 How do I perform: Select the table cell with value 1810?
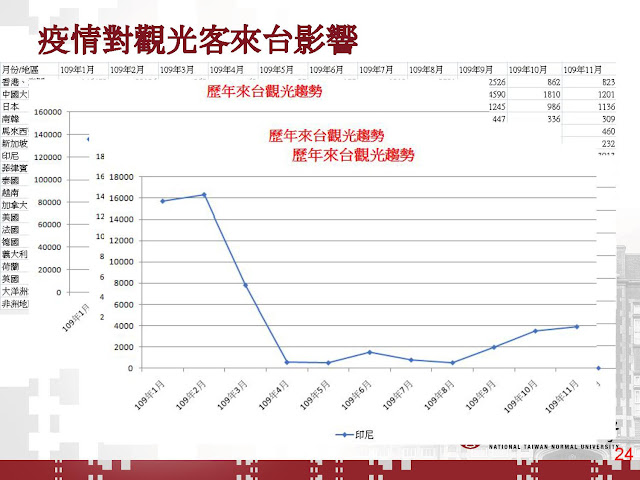551,94
